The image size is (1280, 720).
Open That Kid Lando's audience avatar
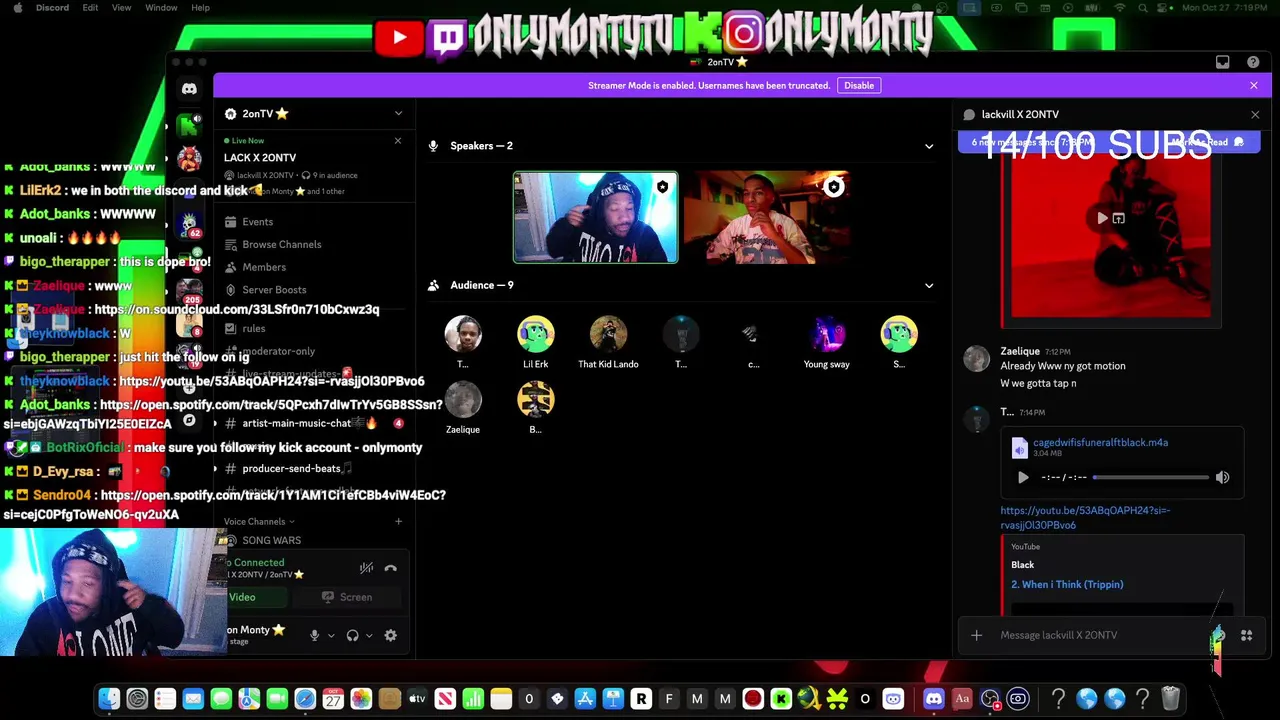(608, 334)
